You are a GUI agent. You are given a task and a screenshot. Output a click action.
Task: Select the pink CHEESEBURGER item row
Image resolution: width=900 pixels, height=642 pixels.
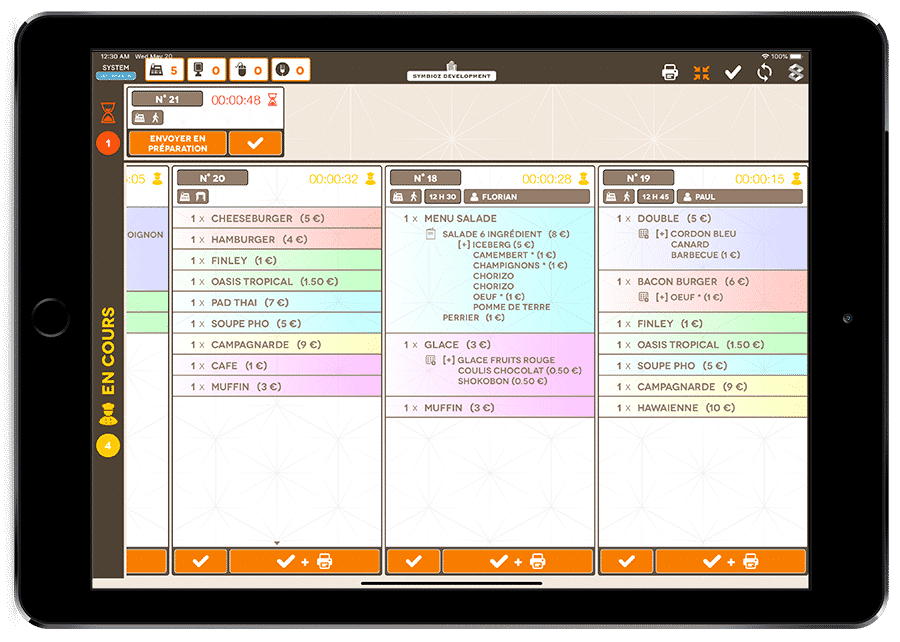[x=277, y=218]
